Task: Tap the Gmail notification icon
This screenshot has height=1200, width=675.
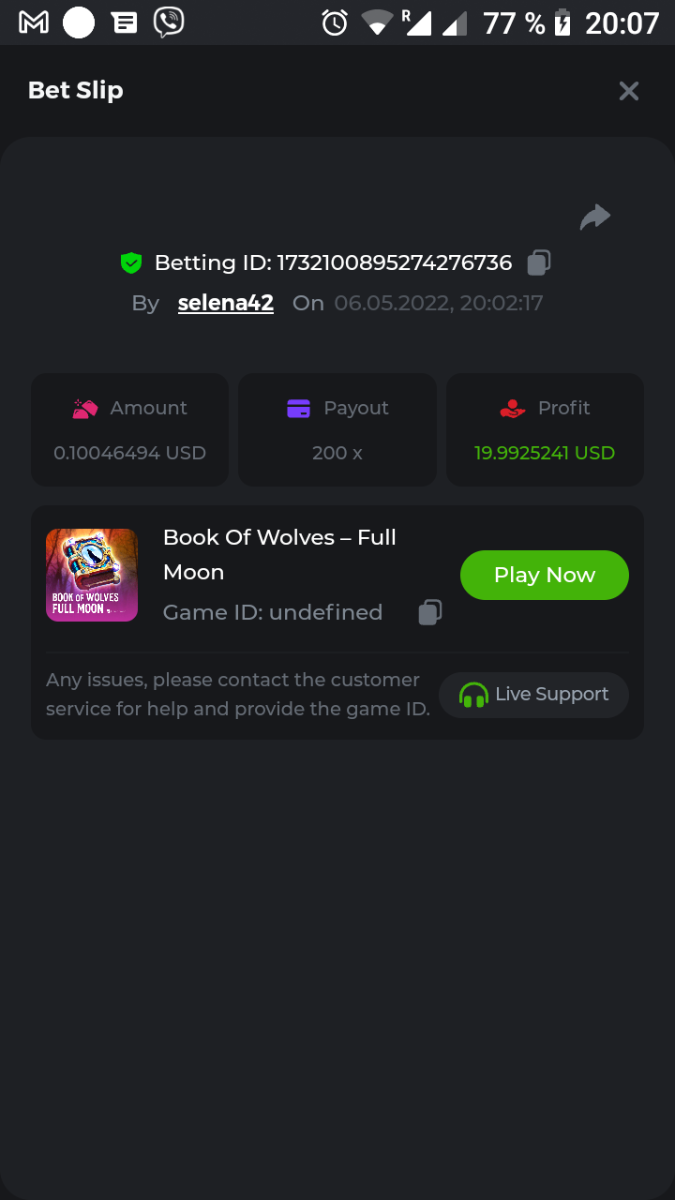Action: (34, 22)
